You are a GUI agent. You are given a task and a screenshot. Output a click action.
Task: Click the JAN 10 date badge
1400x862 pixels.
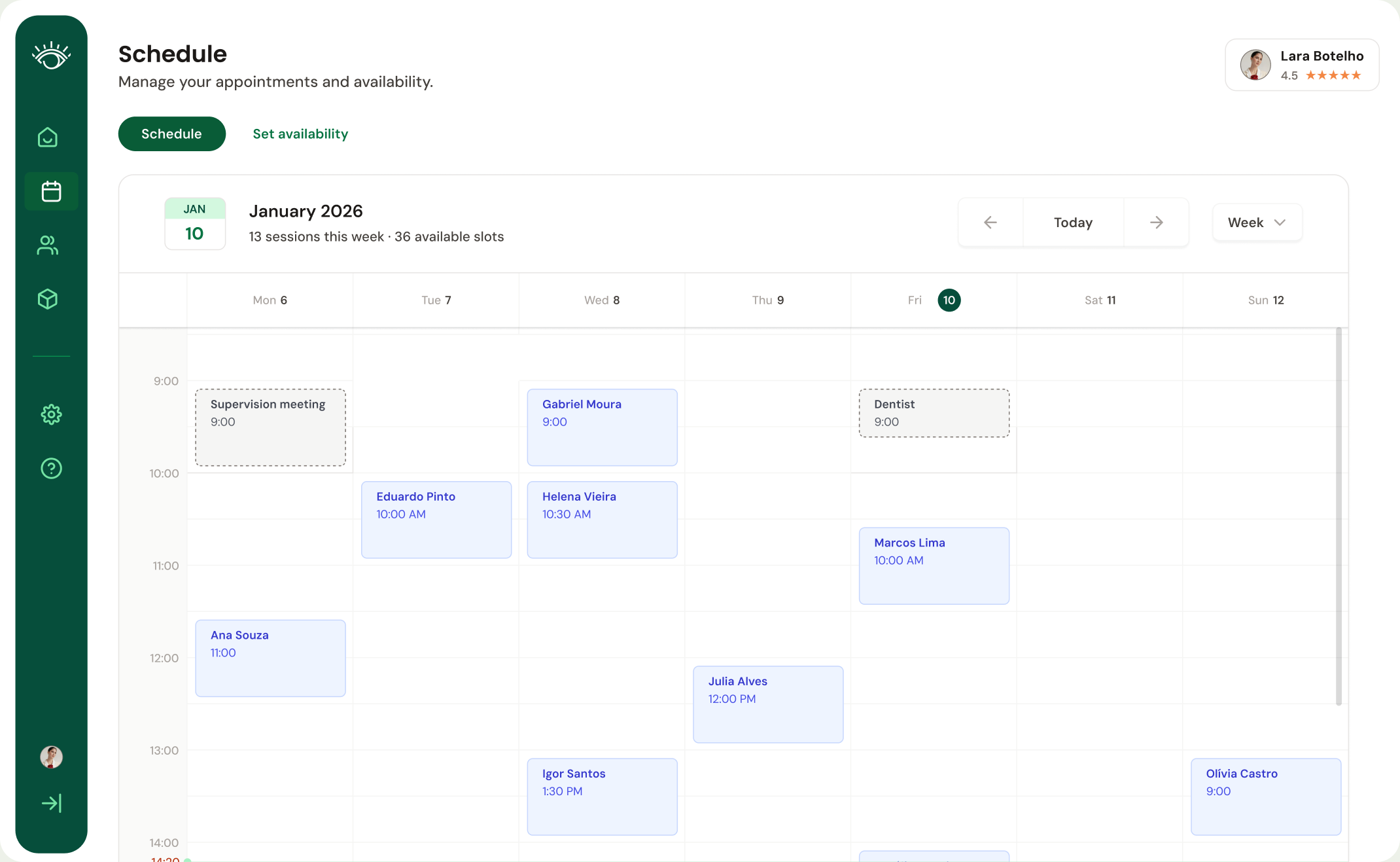tap(195, 223)
